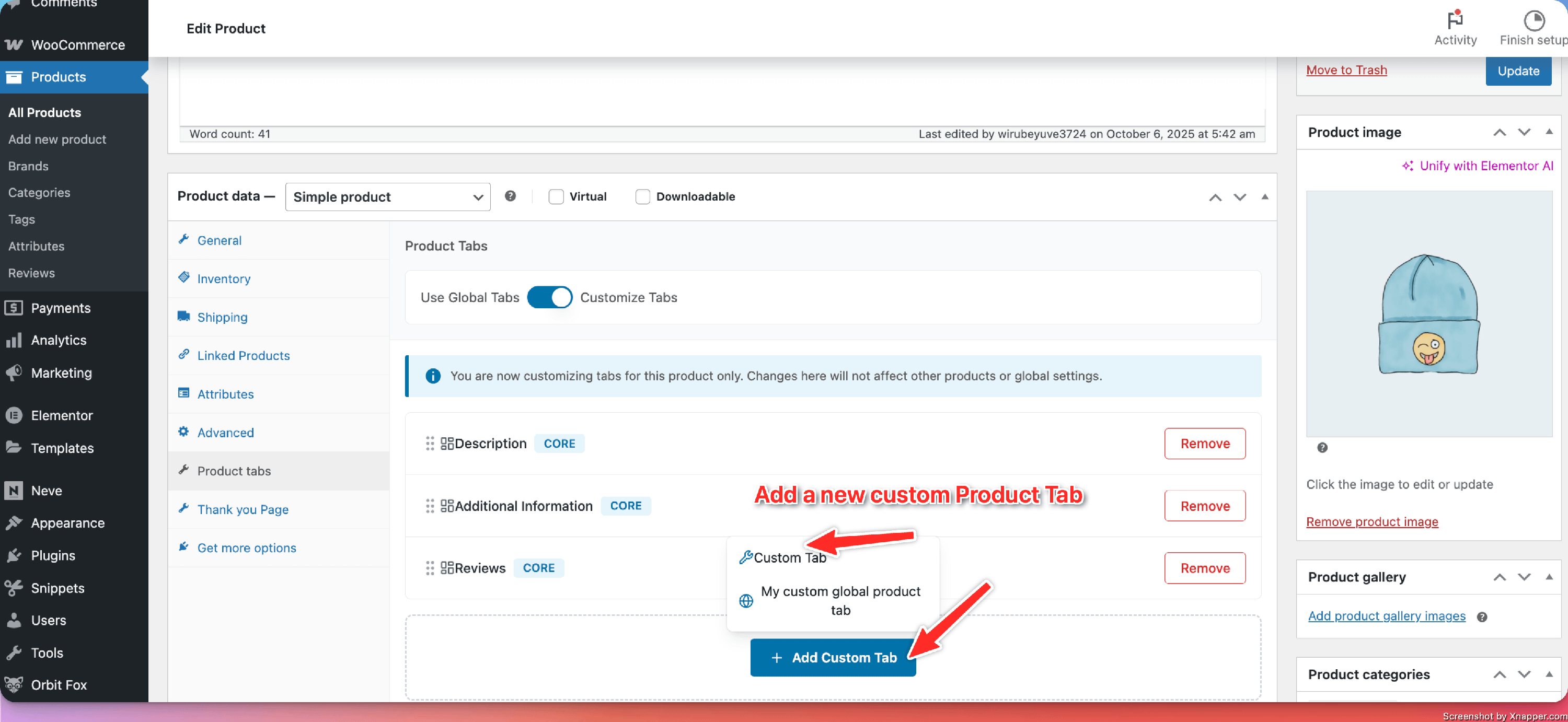Click the Unify with Elementor AI sparkle
This screenshot has width=1568, height=722.
[1408, 166]
